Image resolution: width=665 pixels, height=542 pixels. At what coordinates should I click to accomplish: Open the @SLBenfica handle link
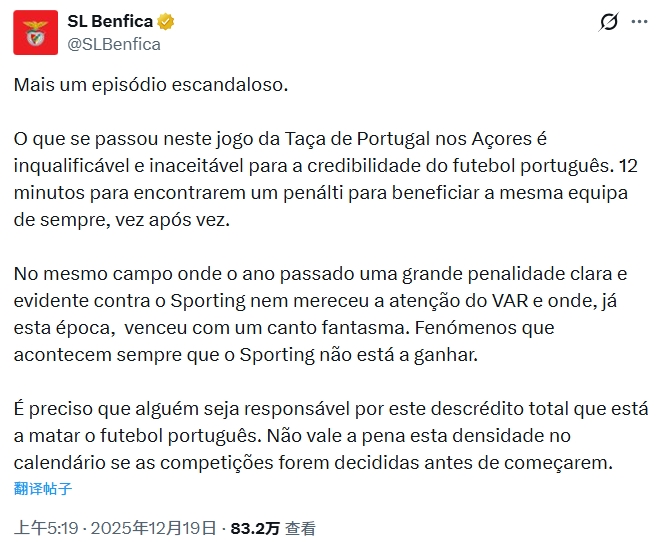113,44
